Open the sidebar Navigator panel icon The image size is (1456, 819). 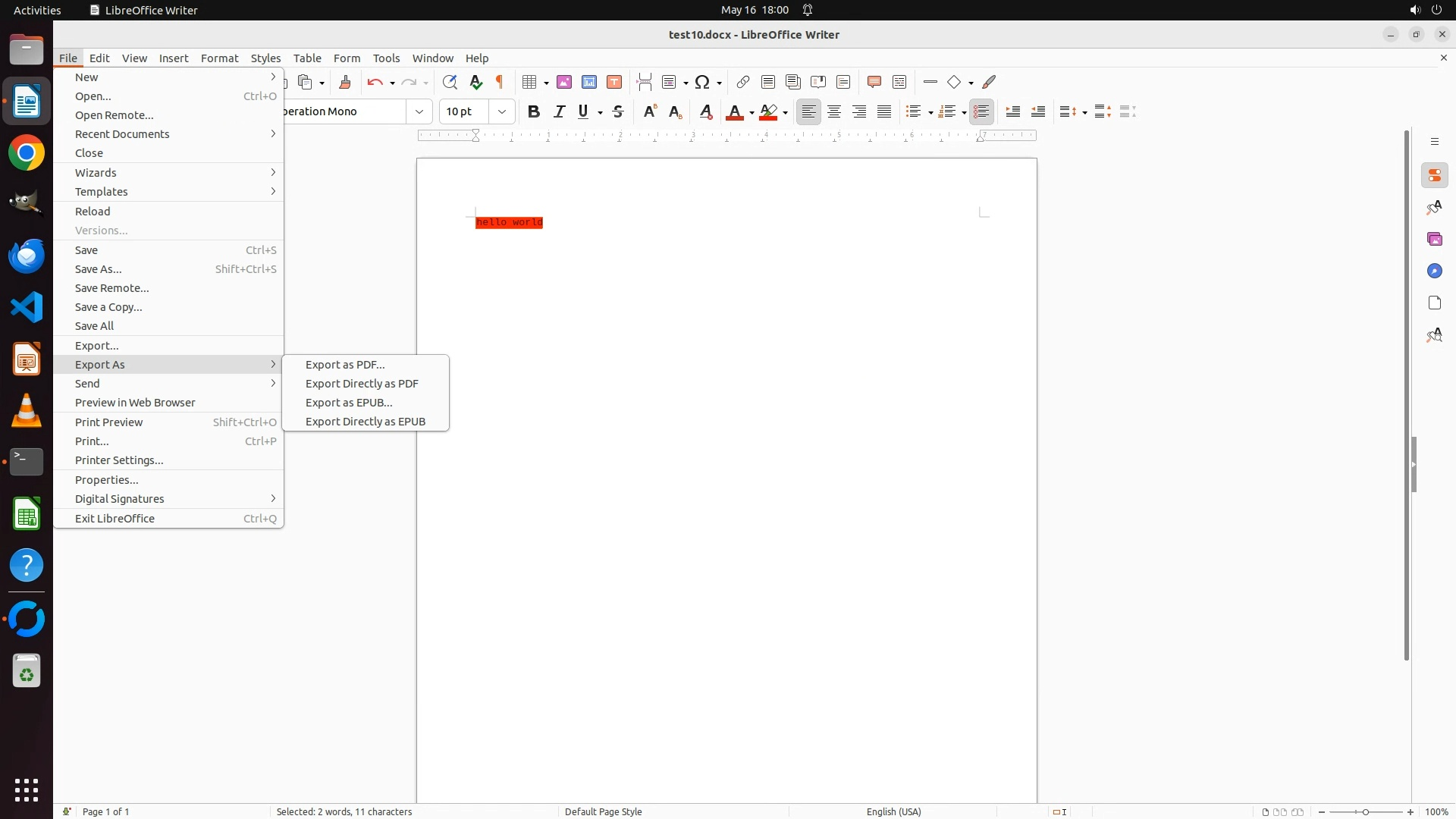pos(1434,271)
